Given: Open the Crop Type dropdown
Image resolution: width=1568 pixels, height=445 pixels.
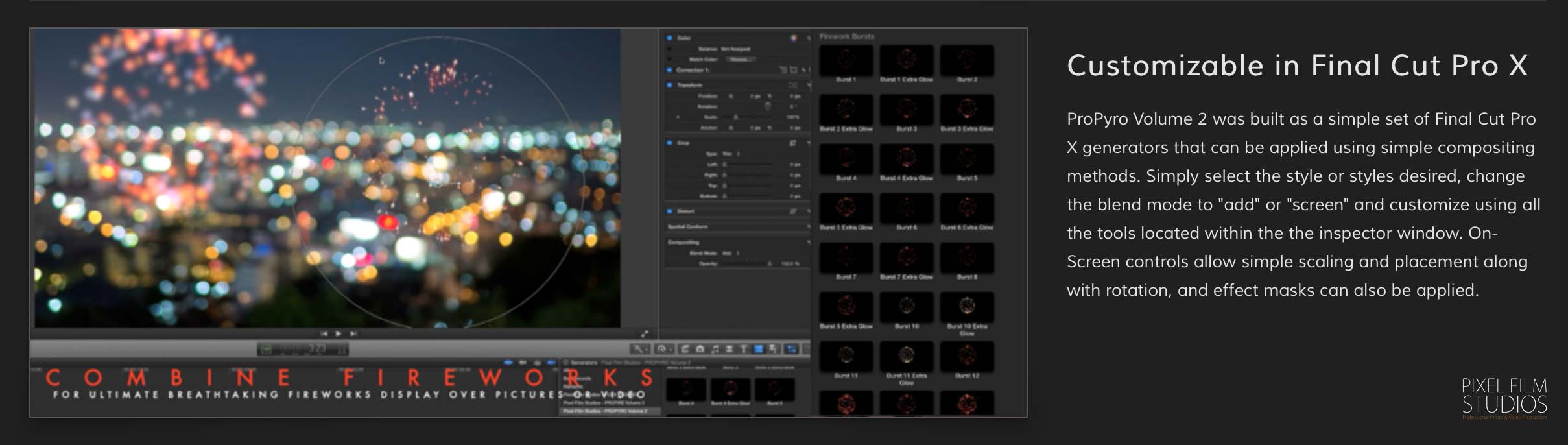Looking at the screenshot, I should coord(731,154).
